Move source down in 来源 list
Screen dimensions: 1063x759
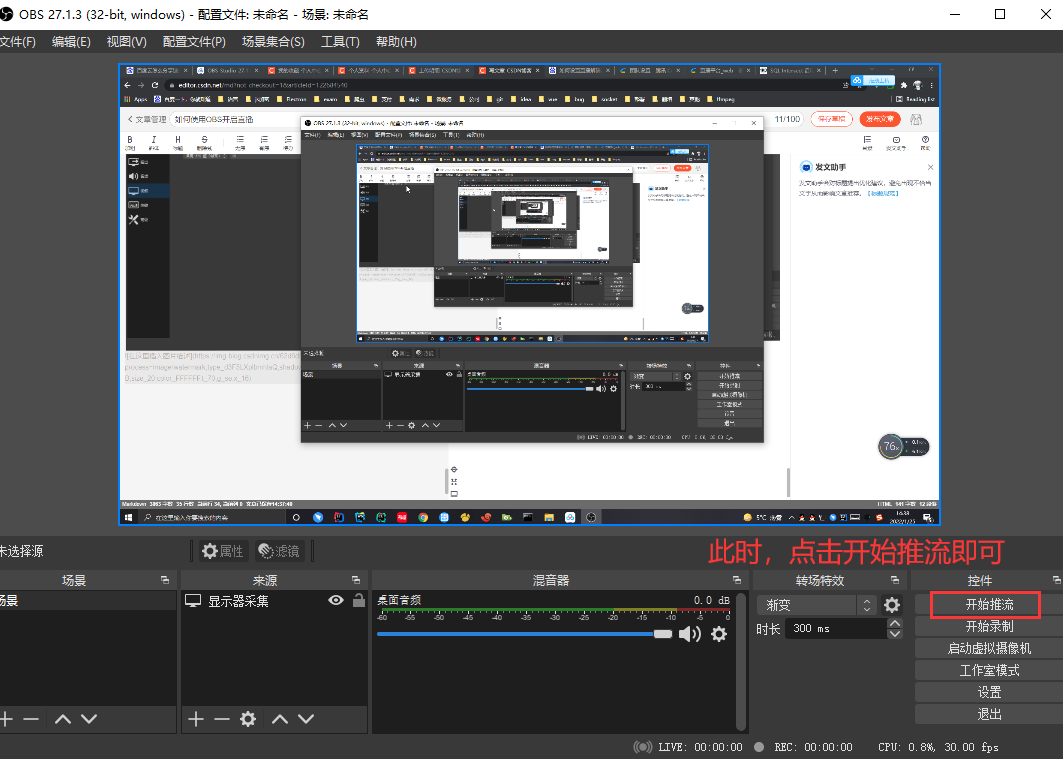point(306,719)
